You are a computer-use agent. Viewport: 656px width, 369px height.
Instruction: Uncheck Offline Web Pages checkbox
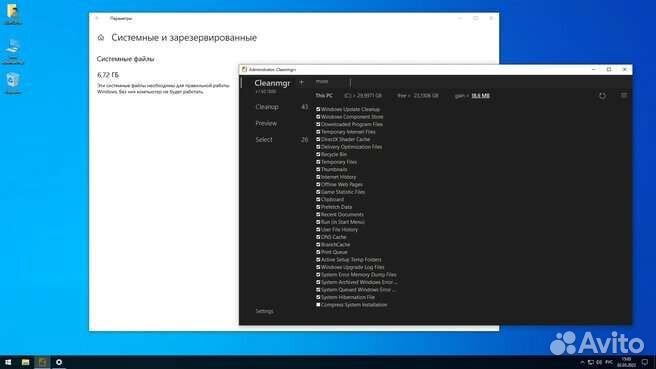(x=318, y=184)
